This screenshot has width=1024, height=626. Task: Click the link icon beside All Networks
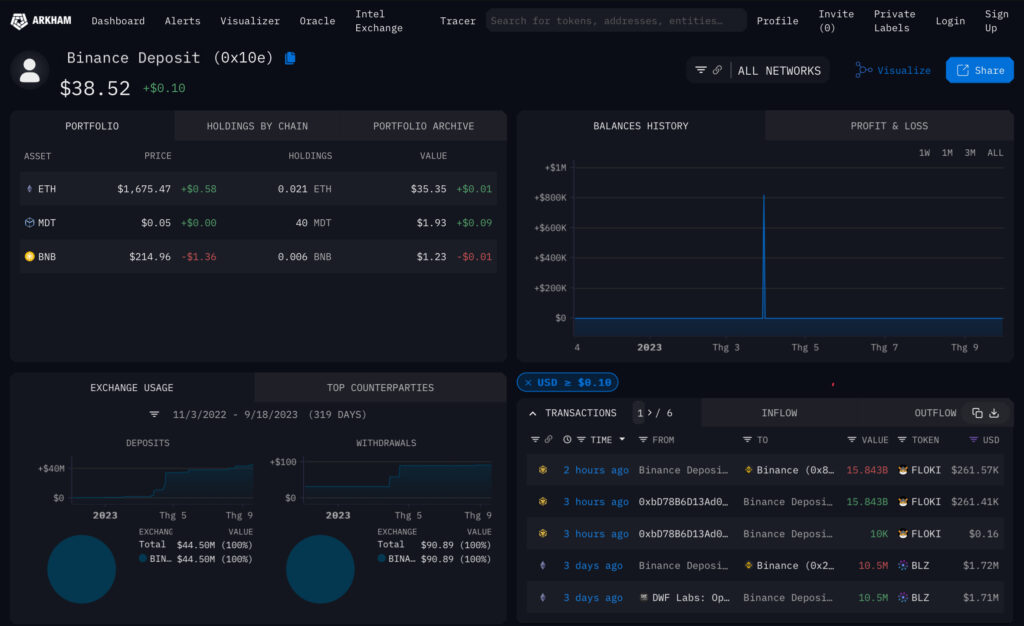click(717, 70)
